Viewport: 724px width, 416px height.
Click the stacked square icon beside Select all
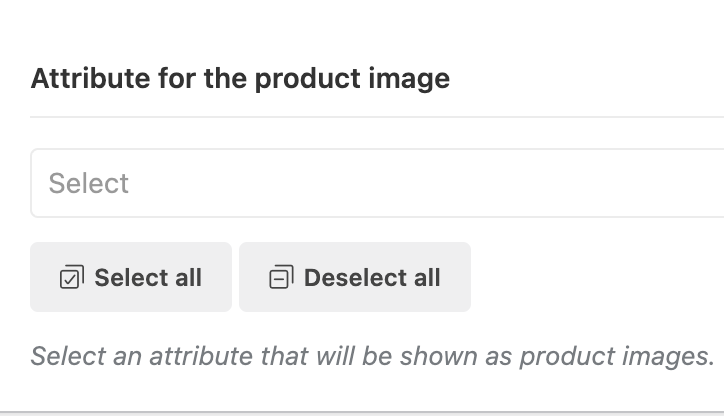71,278
